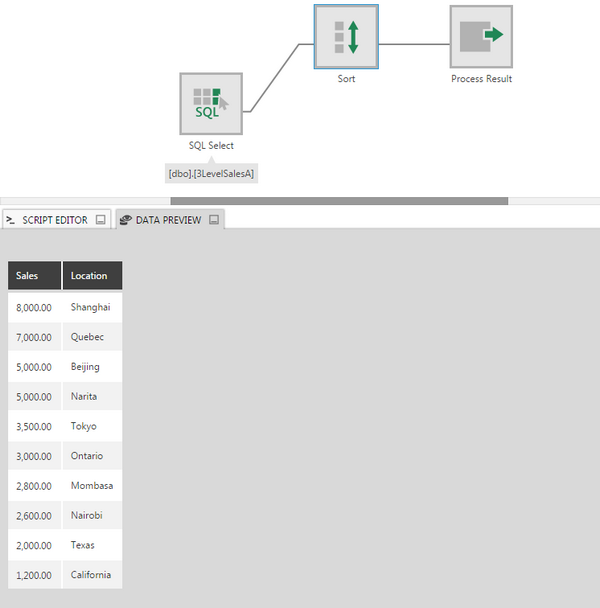This screenshot has width=600, height=608.
Task: Select the California location cell
Action: point(91,575)
